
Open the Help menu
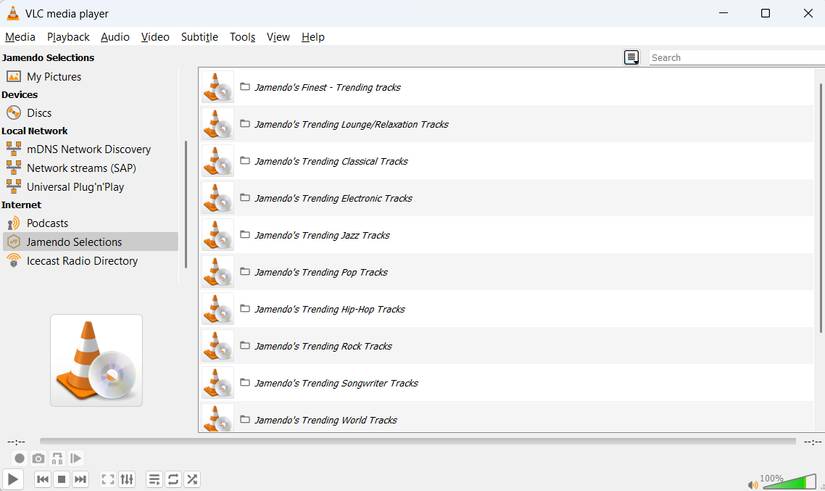pyautogui.click(x=313, y=37)
